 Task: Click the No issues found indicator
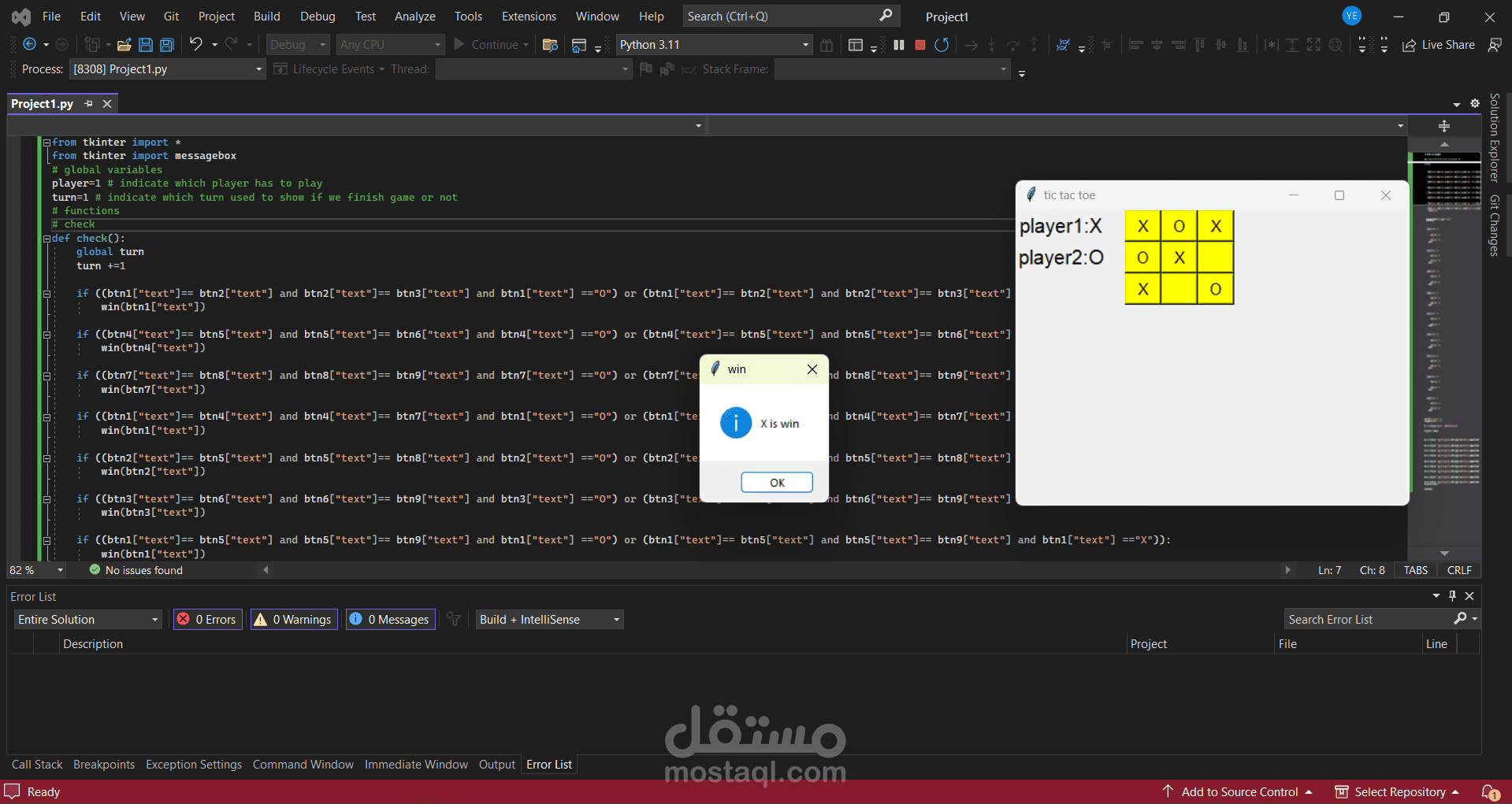click(136, 570)
